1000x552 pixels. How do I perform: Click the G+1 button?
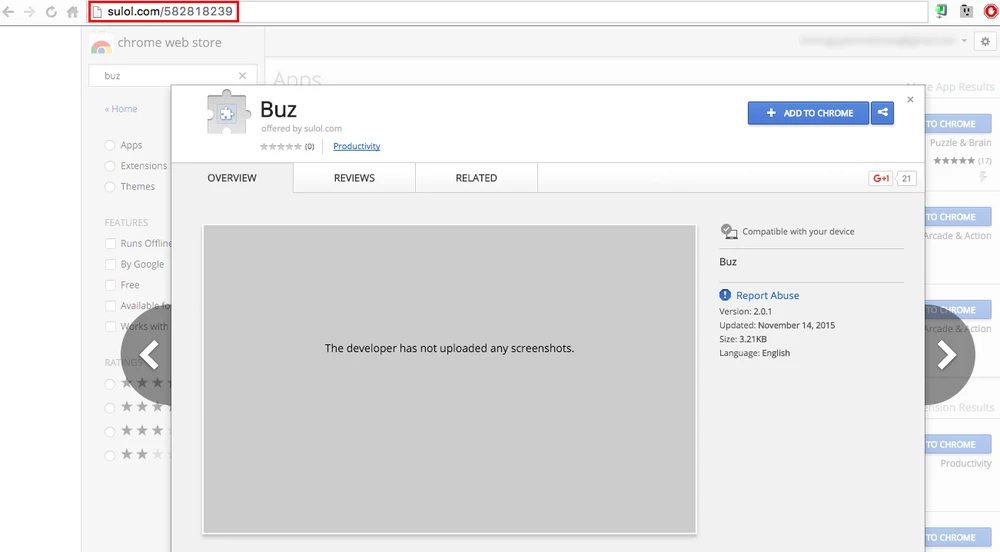click(881, 178)
